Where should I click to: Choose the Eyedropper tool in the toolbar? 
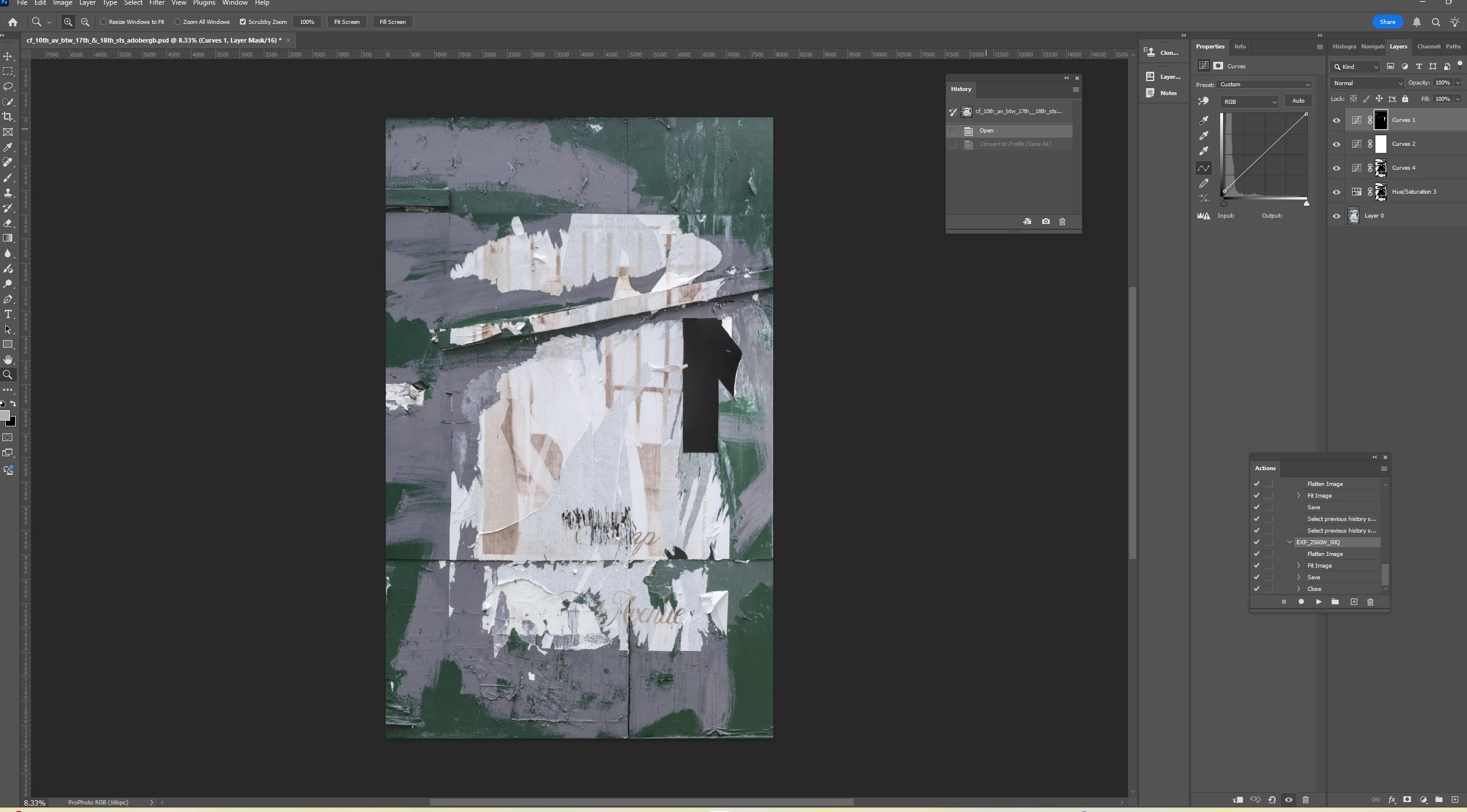8,148
